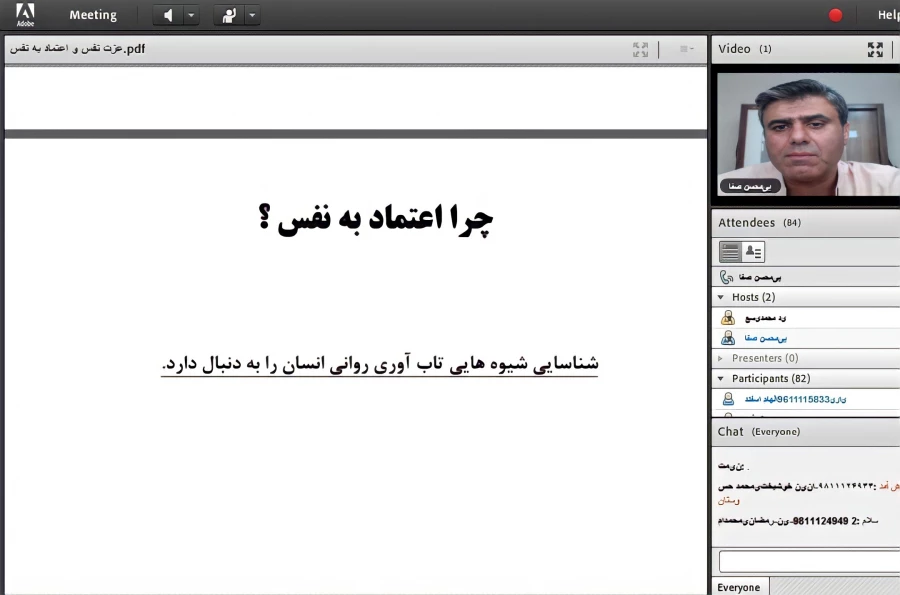Viewport: 900px width, 595px height.
Task: Toggle attendee status icon beside first participant
Action: point(727,398)
